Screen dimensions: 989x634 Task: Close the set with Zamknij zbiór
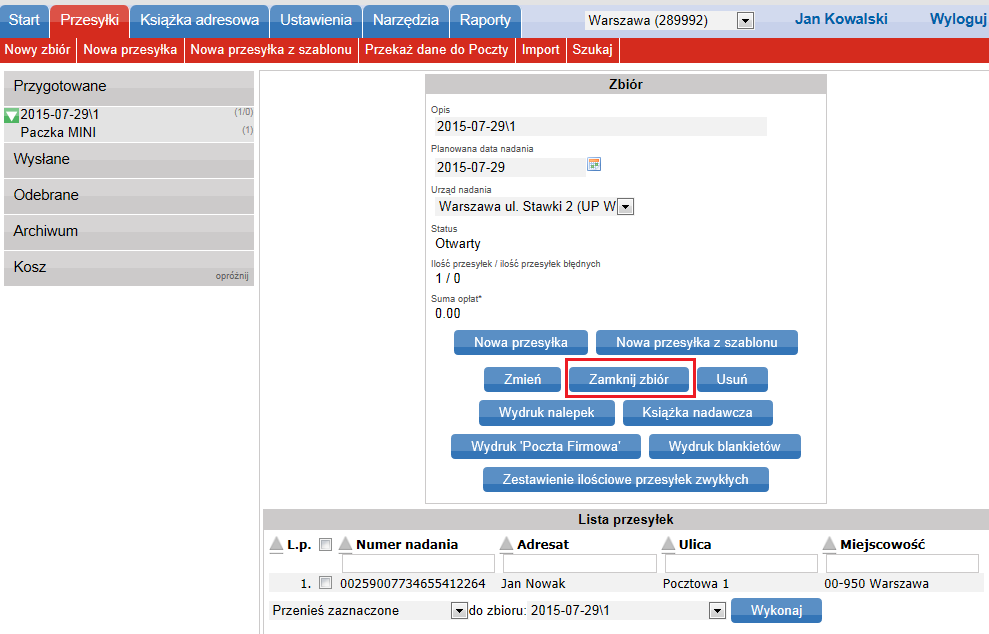click(629, 379)
